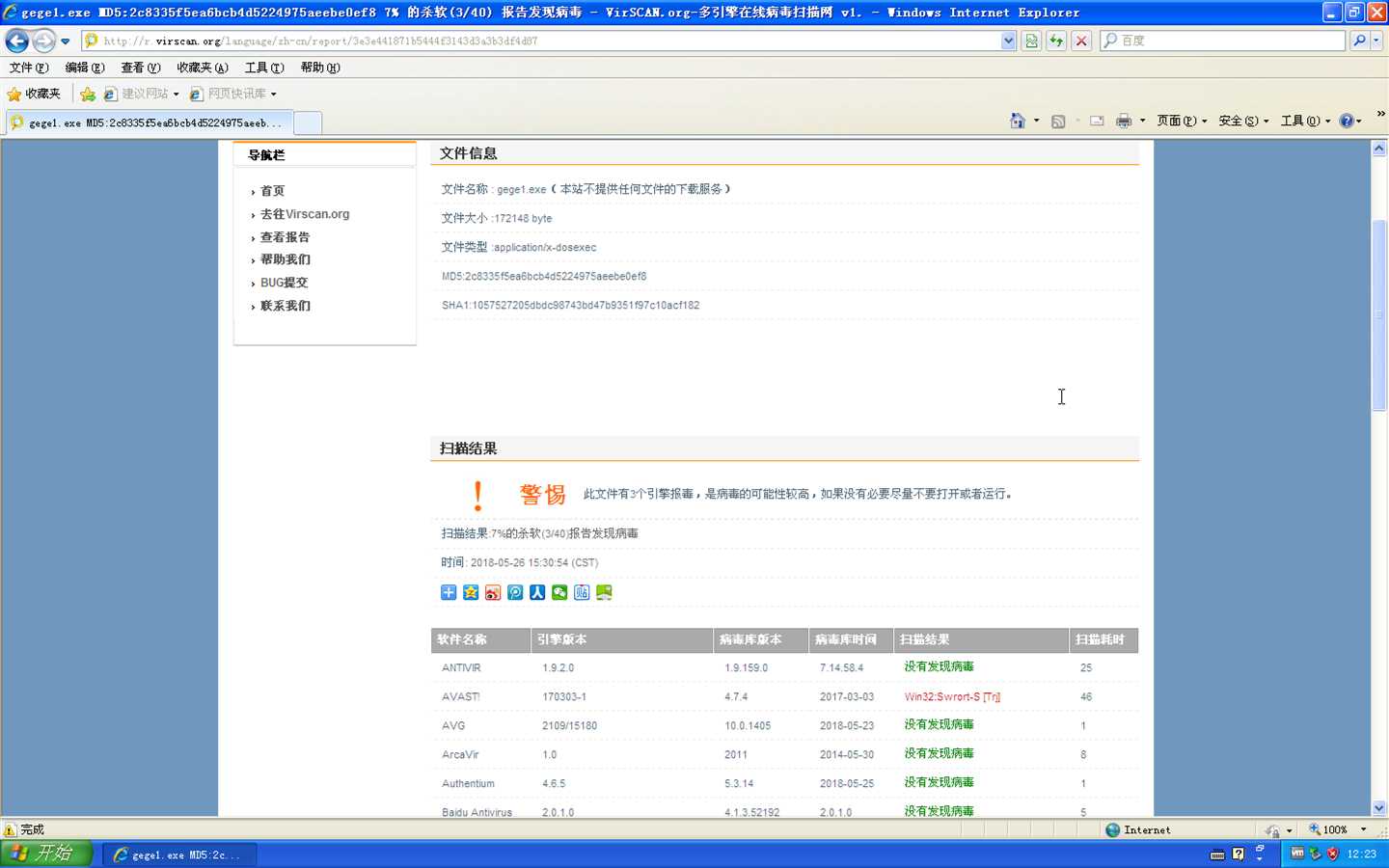Click the blue plus share-more icon
1389x868 pixels.
(449, 592)
